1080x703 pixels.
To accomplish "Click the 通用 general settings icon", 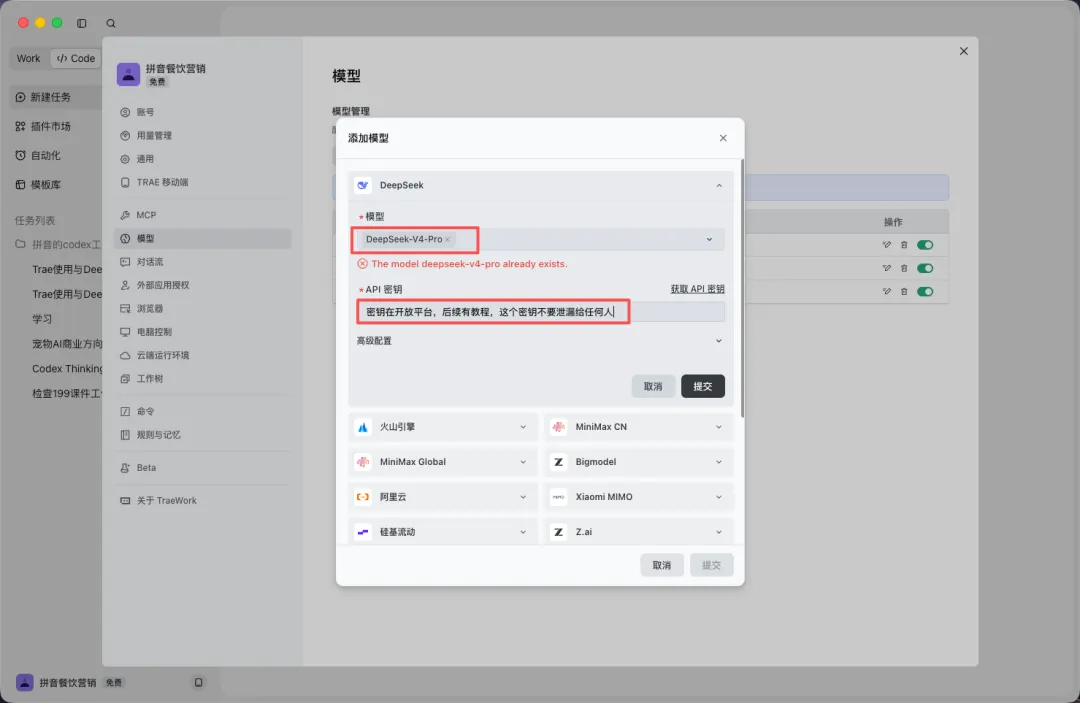I will click(125, 159).
